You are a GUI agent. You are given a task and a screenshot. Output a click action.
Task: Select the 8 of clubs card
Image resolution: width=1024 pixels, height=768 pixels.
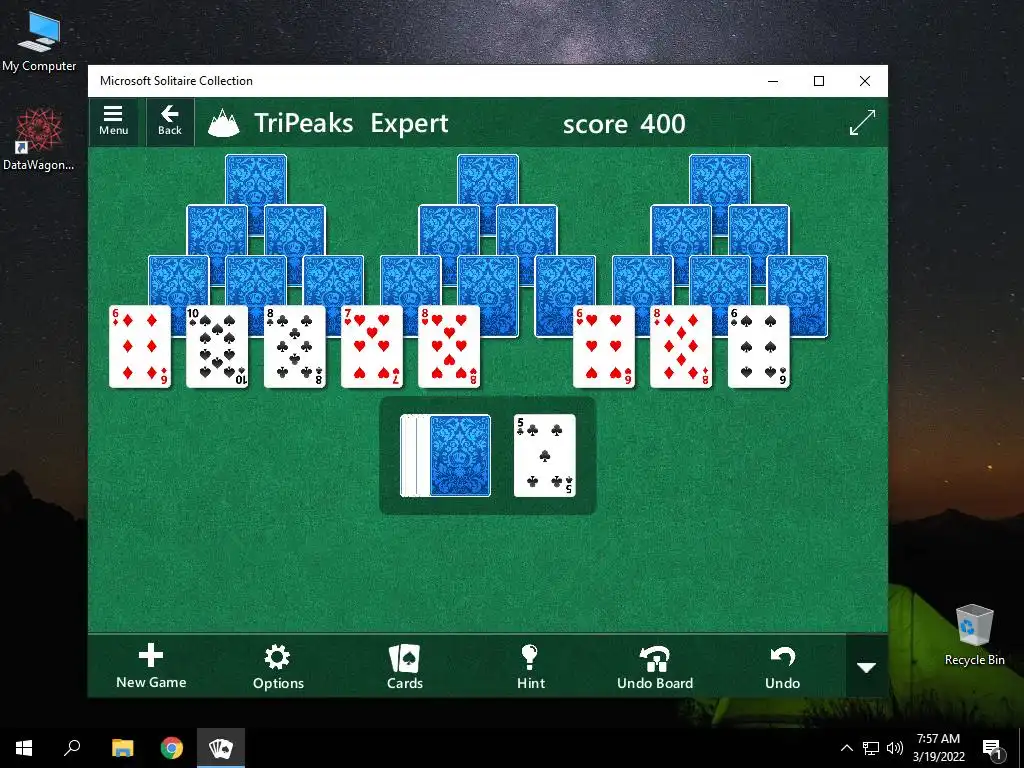[x=295, y=347]
